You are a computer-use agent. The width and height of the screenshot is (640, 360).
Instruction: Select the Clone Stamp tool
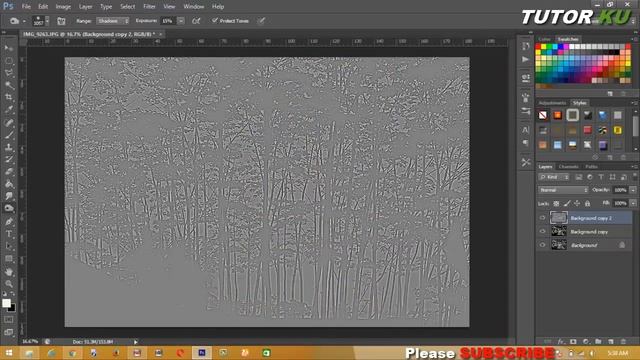point(9,147)
